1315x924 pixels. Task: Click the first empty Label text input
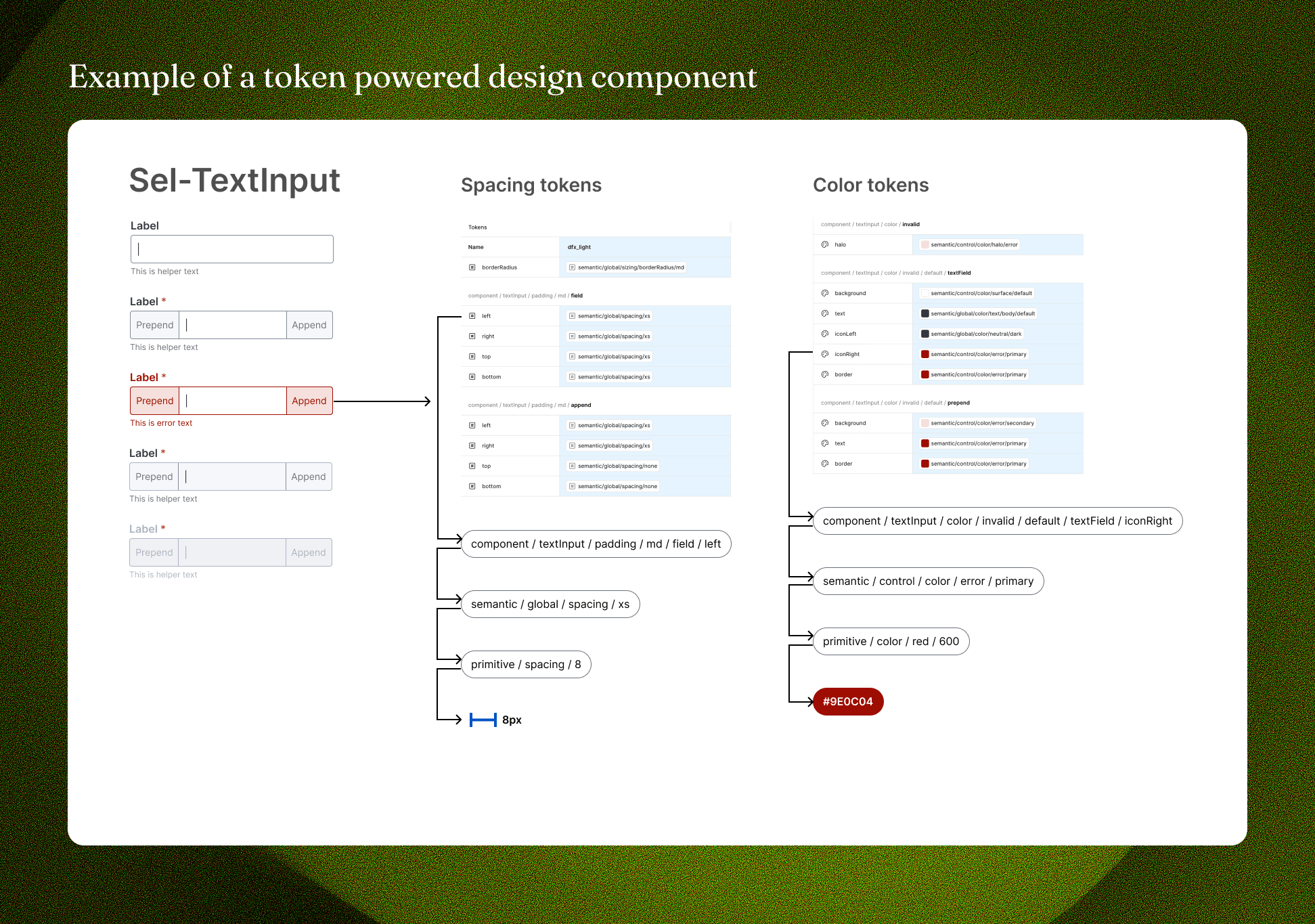pos(231,249)
